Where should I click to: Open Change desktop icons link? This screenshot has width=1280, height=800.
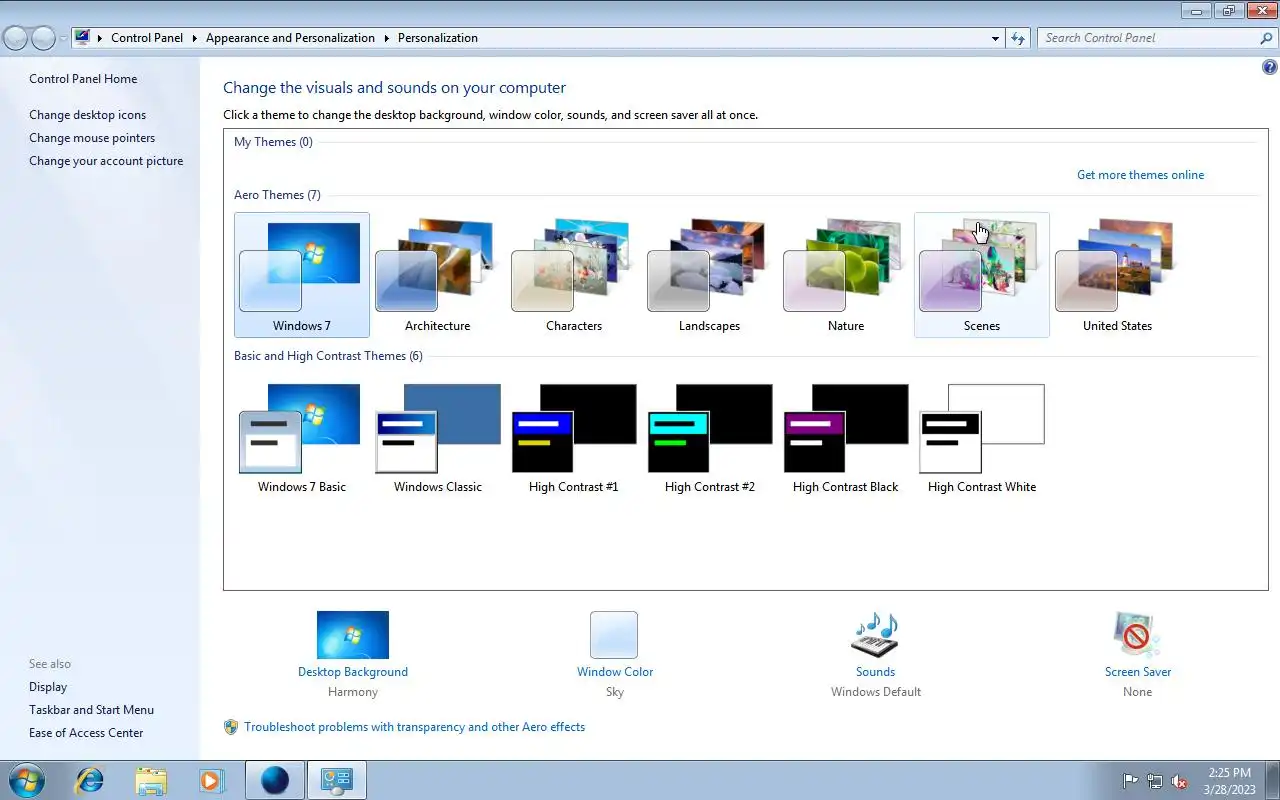tap(87, 115)
